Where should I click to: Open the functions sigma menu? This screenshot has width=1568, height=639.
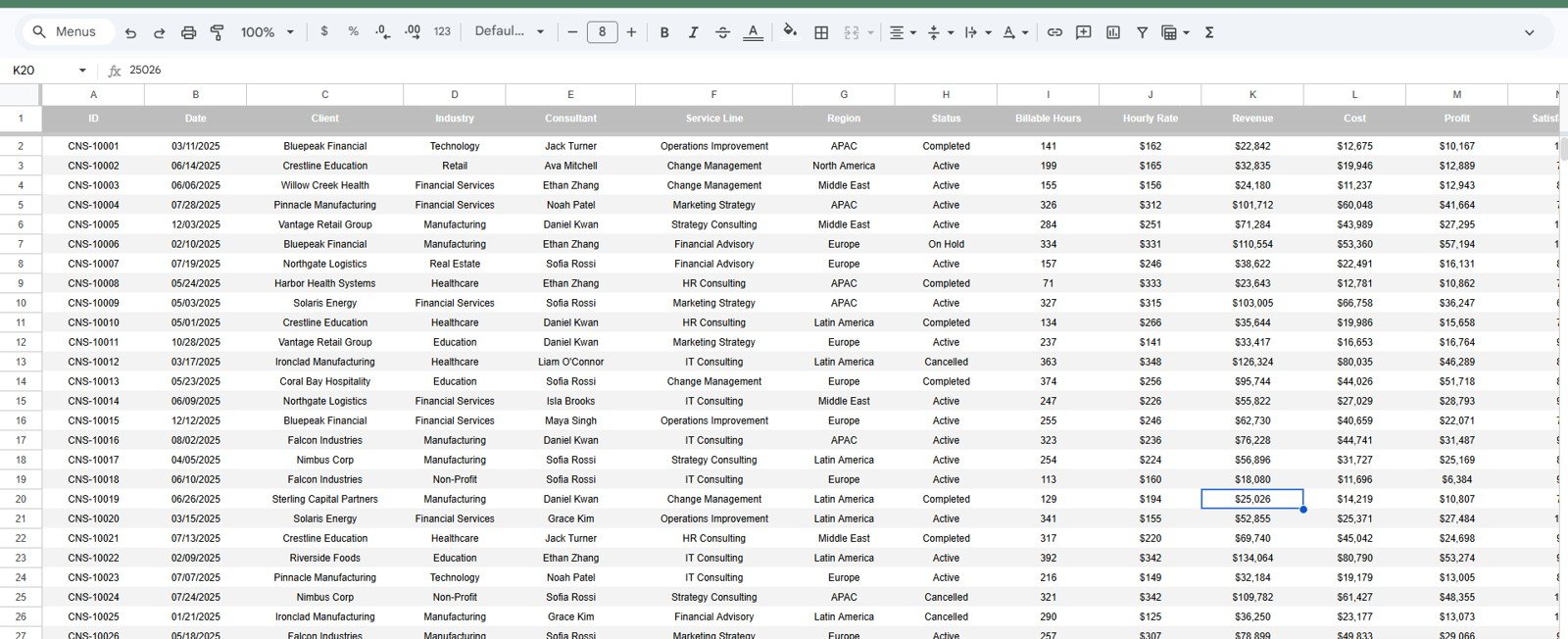pos(1208,32)
